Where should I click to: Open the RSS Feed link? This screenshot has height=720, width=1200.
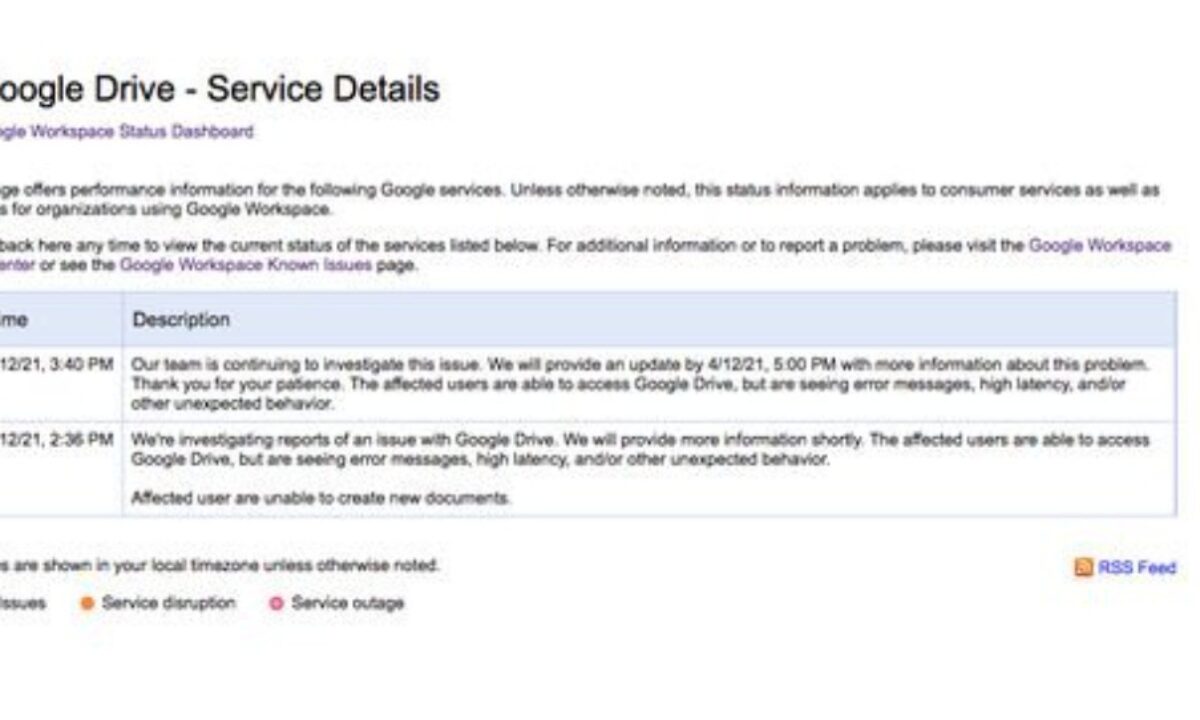point(1137,568)
